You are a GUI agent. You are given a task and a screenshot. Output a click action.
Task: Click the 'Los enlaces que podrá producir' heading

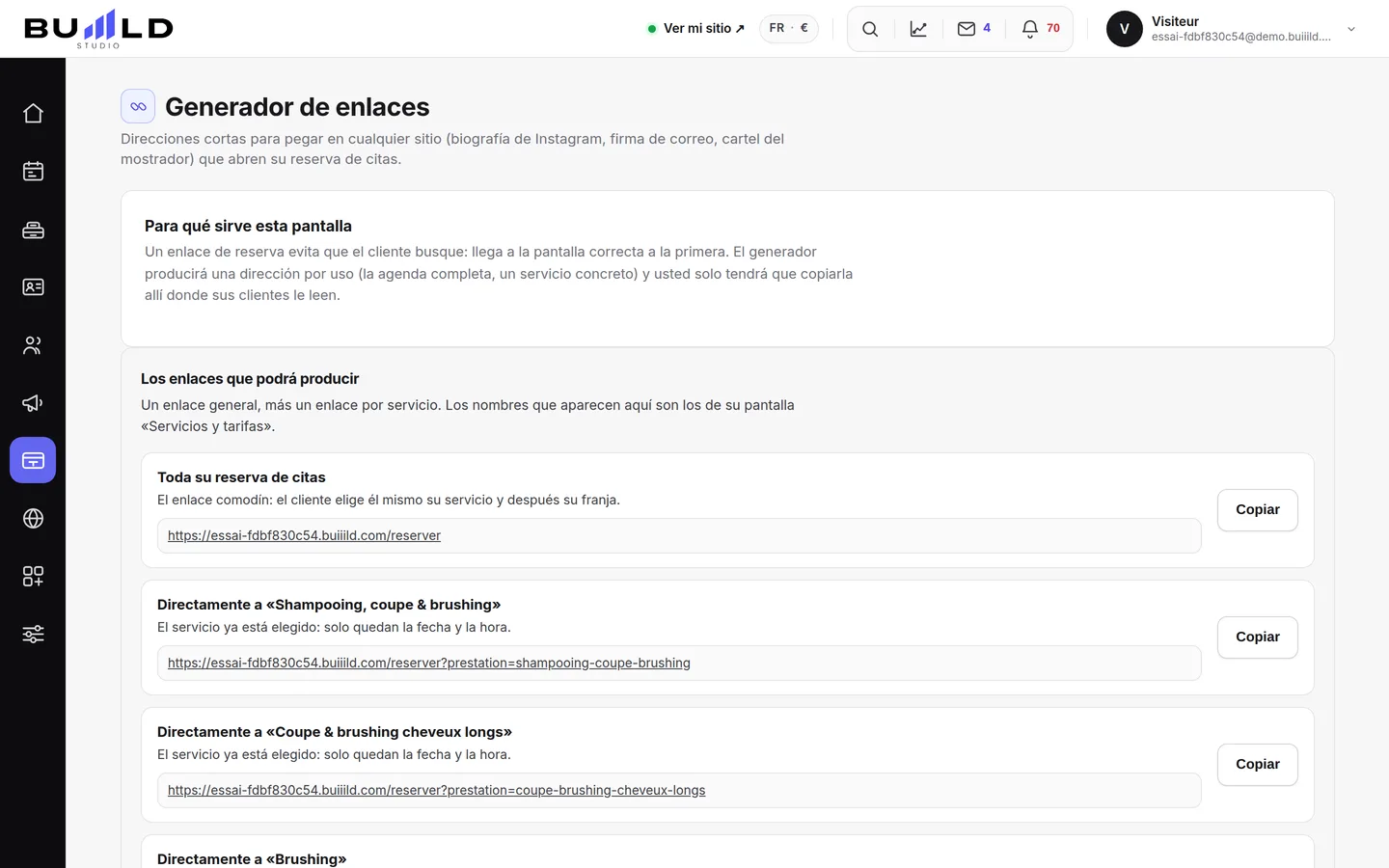(x=250, y=379)
